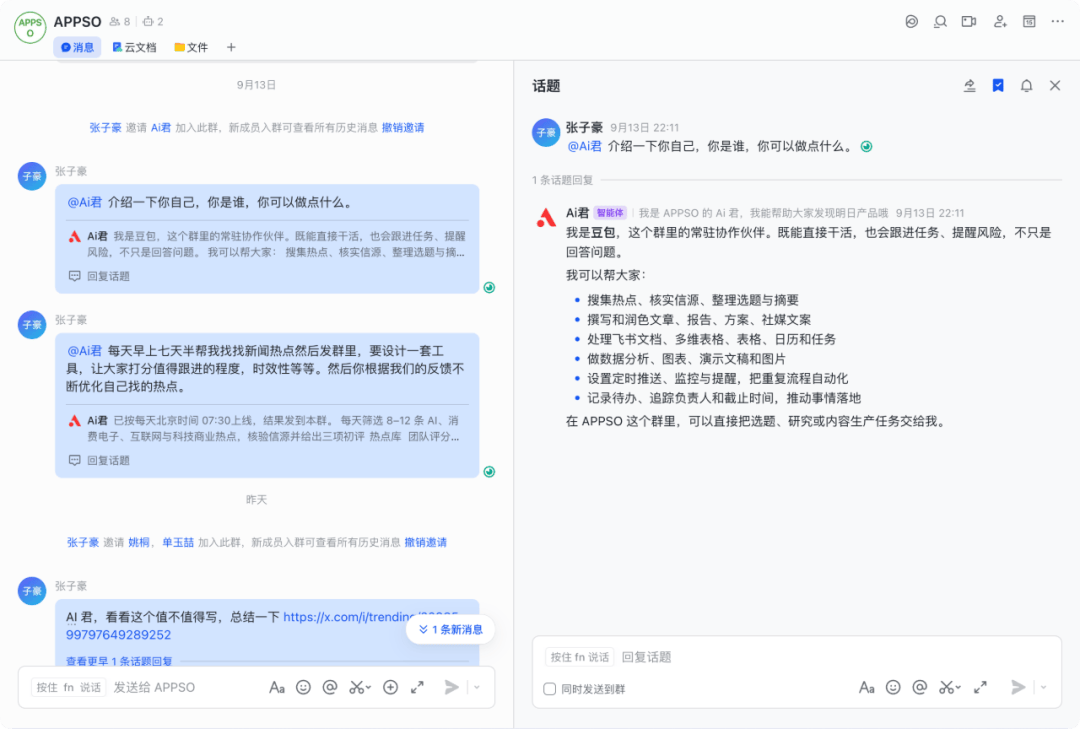Click 按住 fn 说话 in main chat input
The width and height of the screenshot is (1080, 729).
(x=68, y=687)
